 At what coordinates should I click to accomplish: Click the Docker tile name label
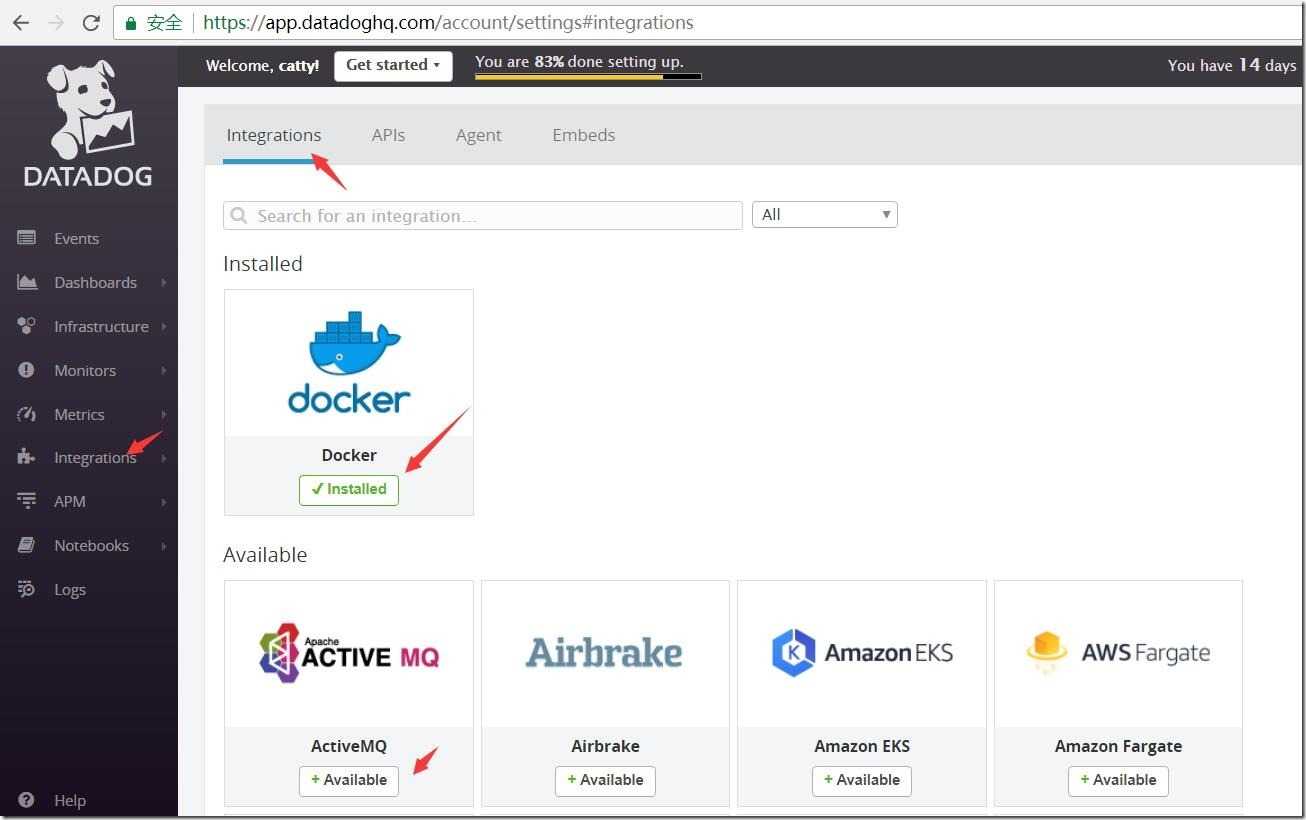[x=349, y=455]
